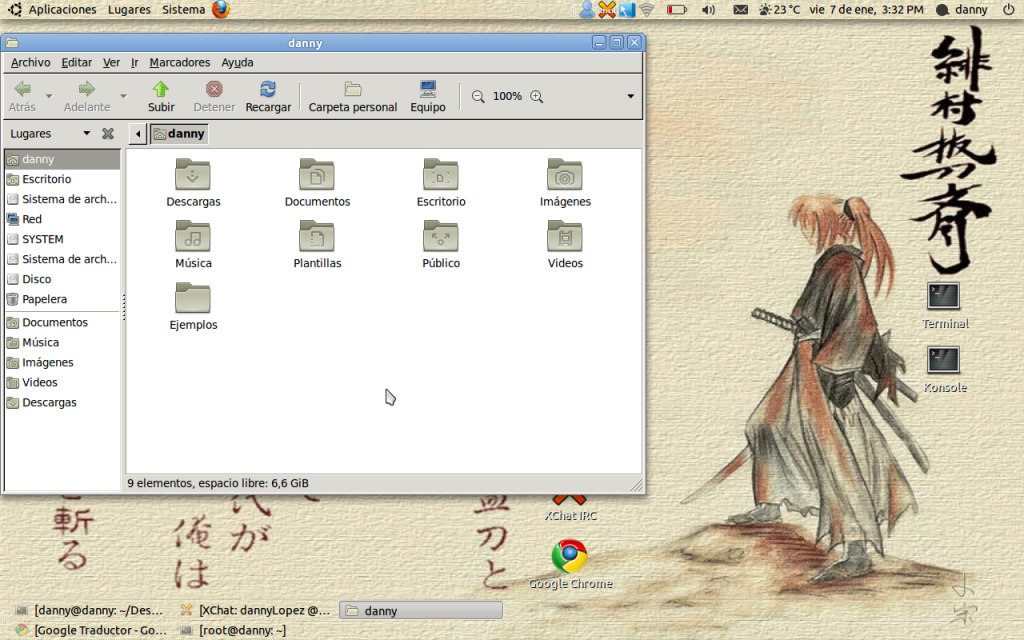Open the Ir menu

(x=135, y=63)
